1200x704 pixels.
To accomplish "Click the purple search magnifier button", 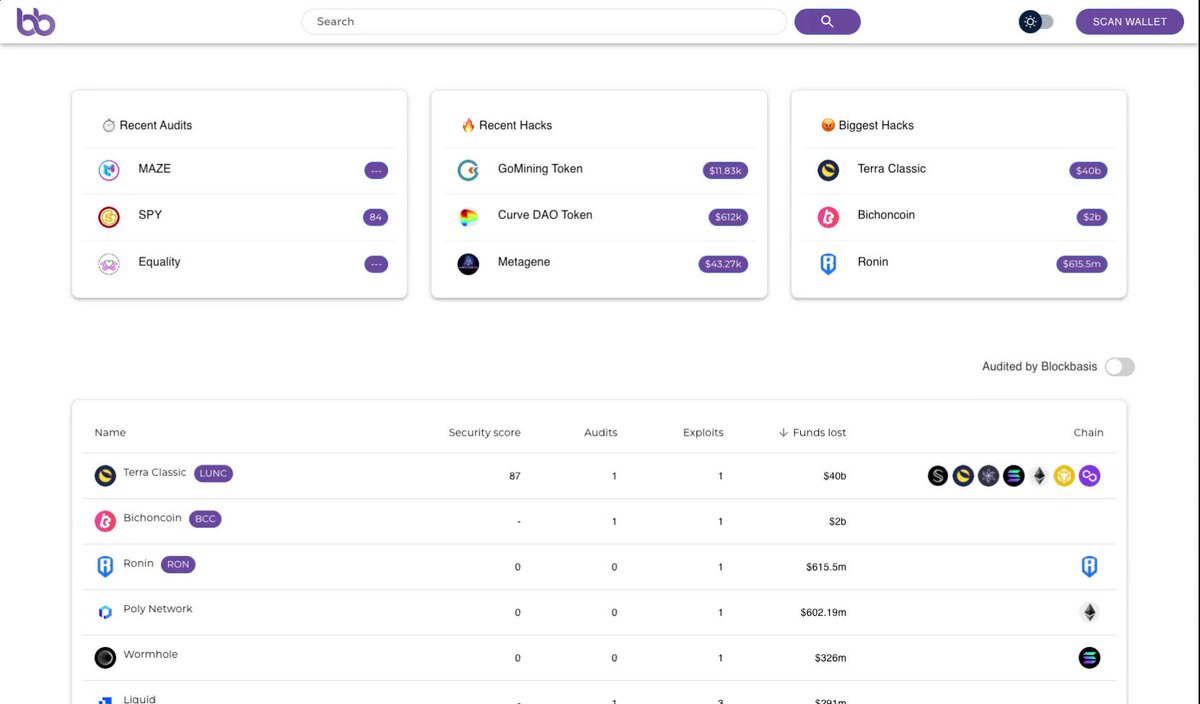I will tap(827, 21).
